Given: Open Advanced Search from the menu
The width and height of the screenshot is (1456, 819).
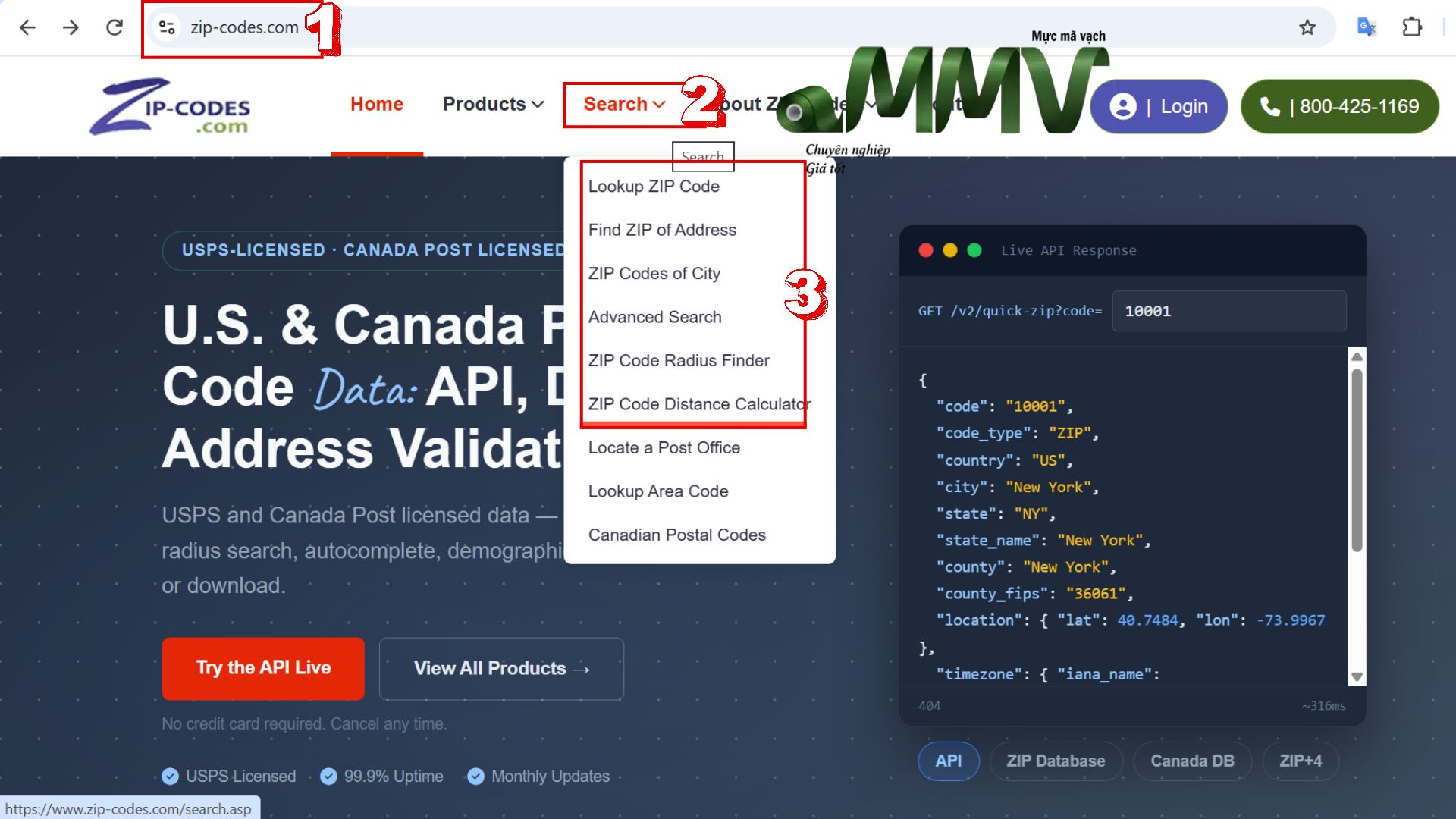Looking at the screenshot, I should pos(655,317).
